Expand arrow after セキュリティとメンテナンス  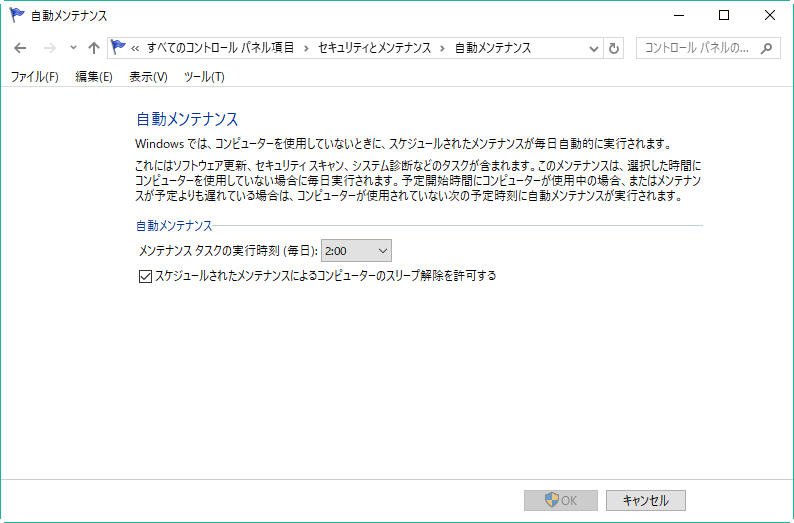[443, 48]
